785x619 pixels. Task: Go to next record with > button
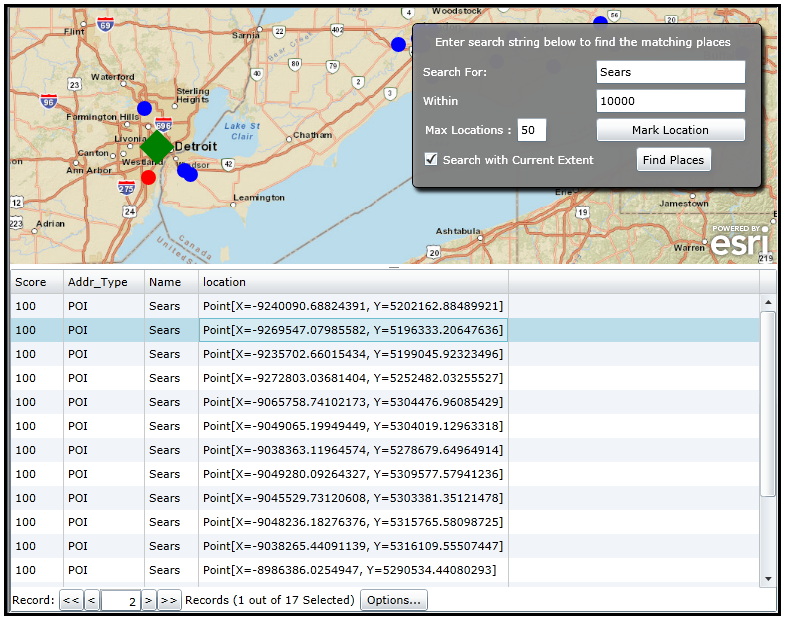(x=149, y=600)
